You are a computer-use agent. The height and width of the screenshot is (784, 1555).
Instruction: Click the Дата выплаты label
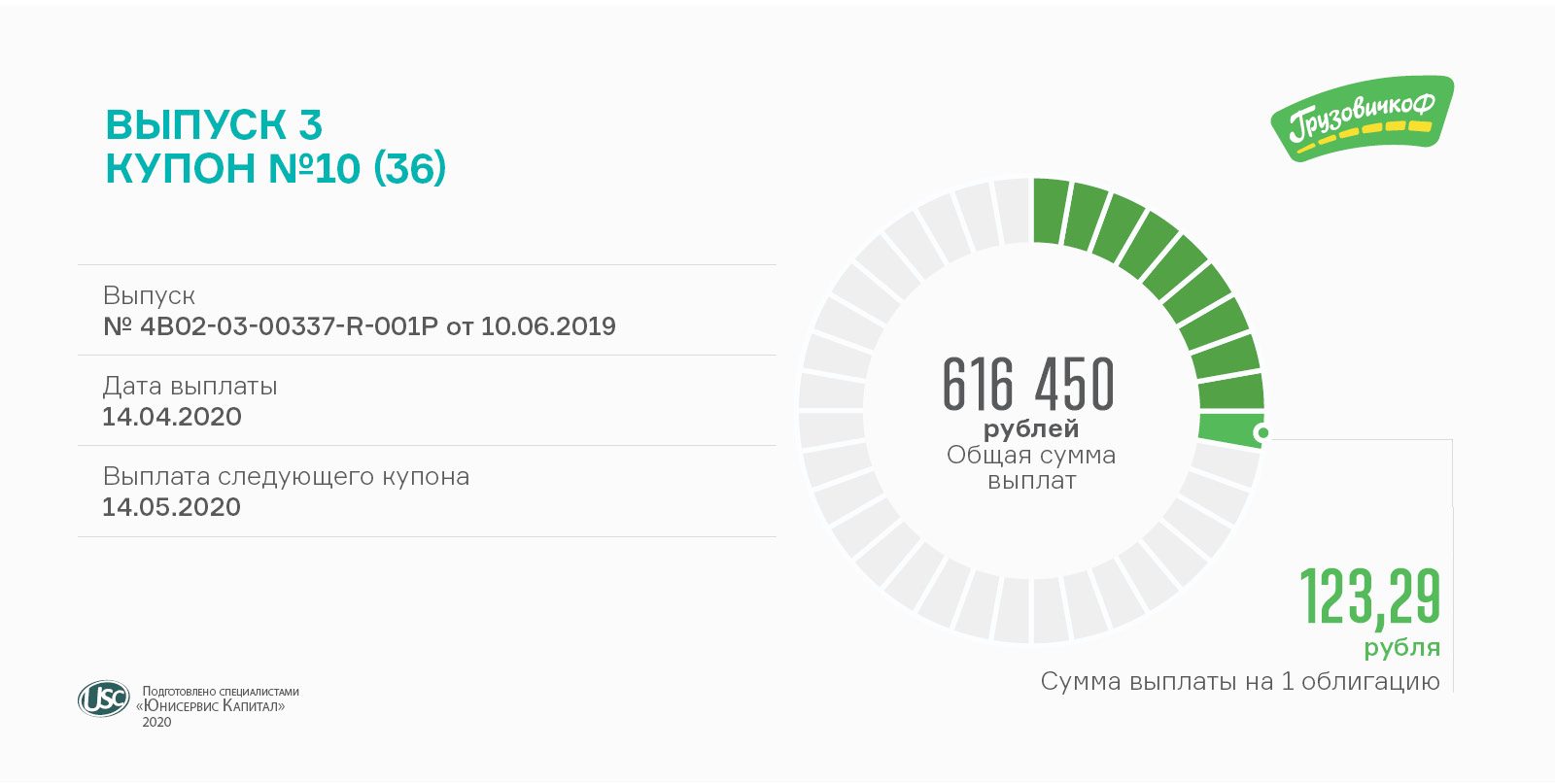[x=190, y=386]
